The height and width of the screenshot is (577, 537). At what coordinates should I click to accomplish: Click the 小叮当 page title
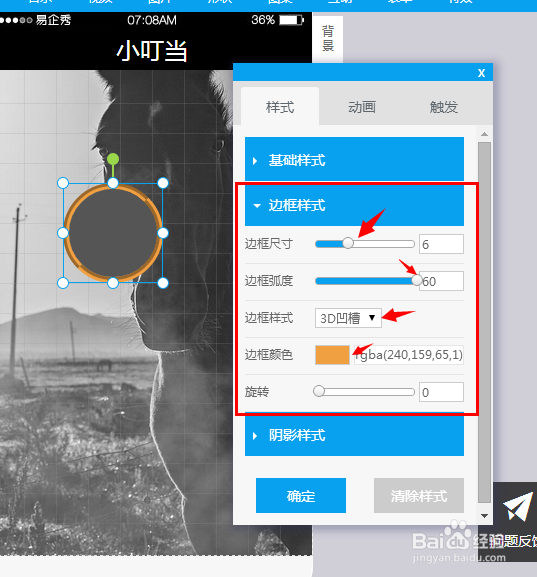(152, 51)
